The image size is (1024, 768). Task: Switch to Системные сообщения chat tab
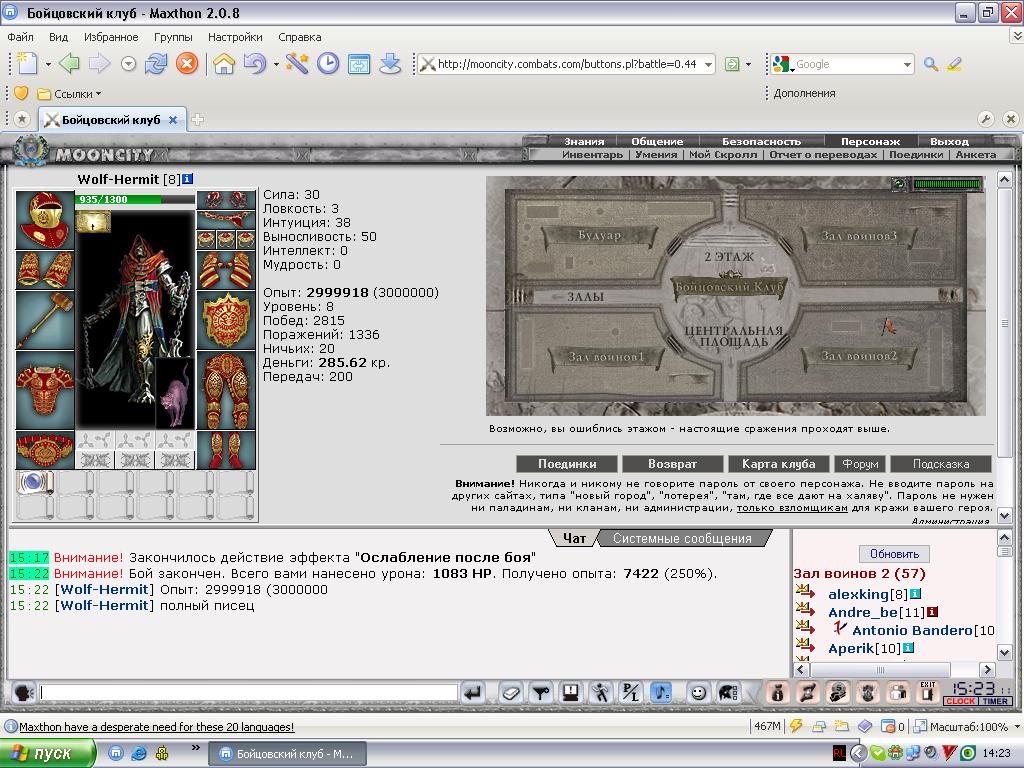[x=682, y=539]
